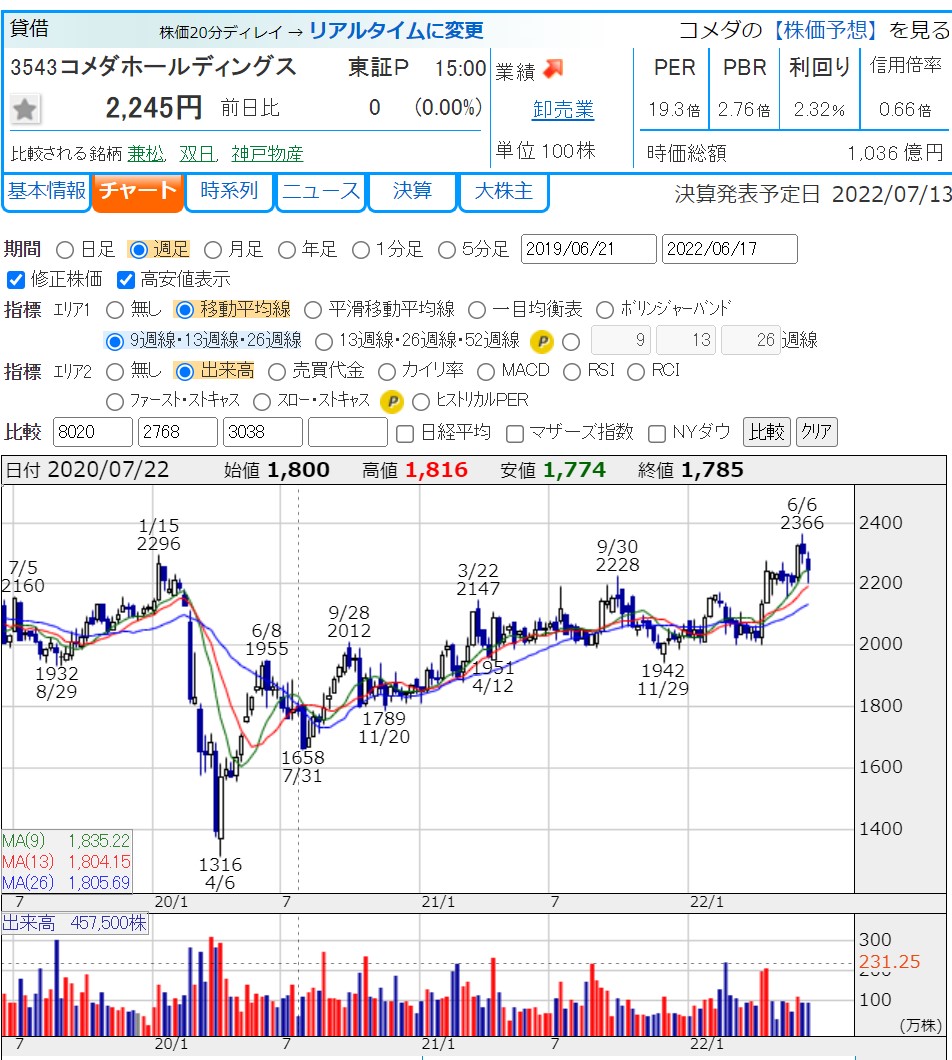This screenshot has width=952, height=1060.
Task: Open the 基本情報 tab
Action: point(46,191)
